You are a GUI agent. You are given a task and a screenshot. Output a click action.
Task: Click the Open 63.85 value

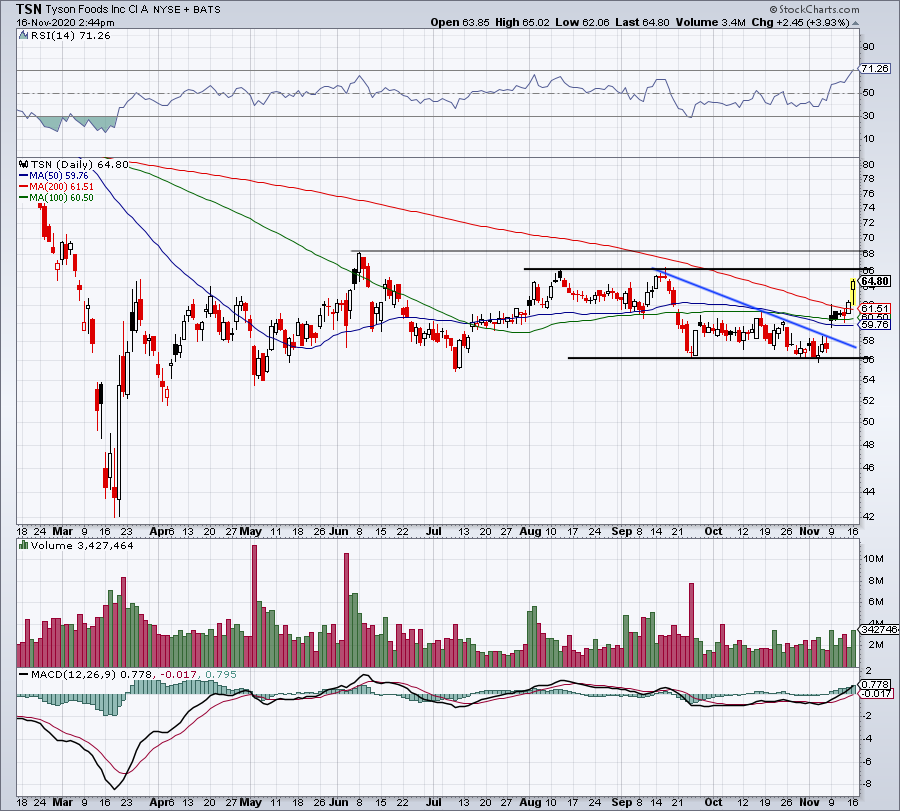tap(460, 22)
